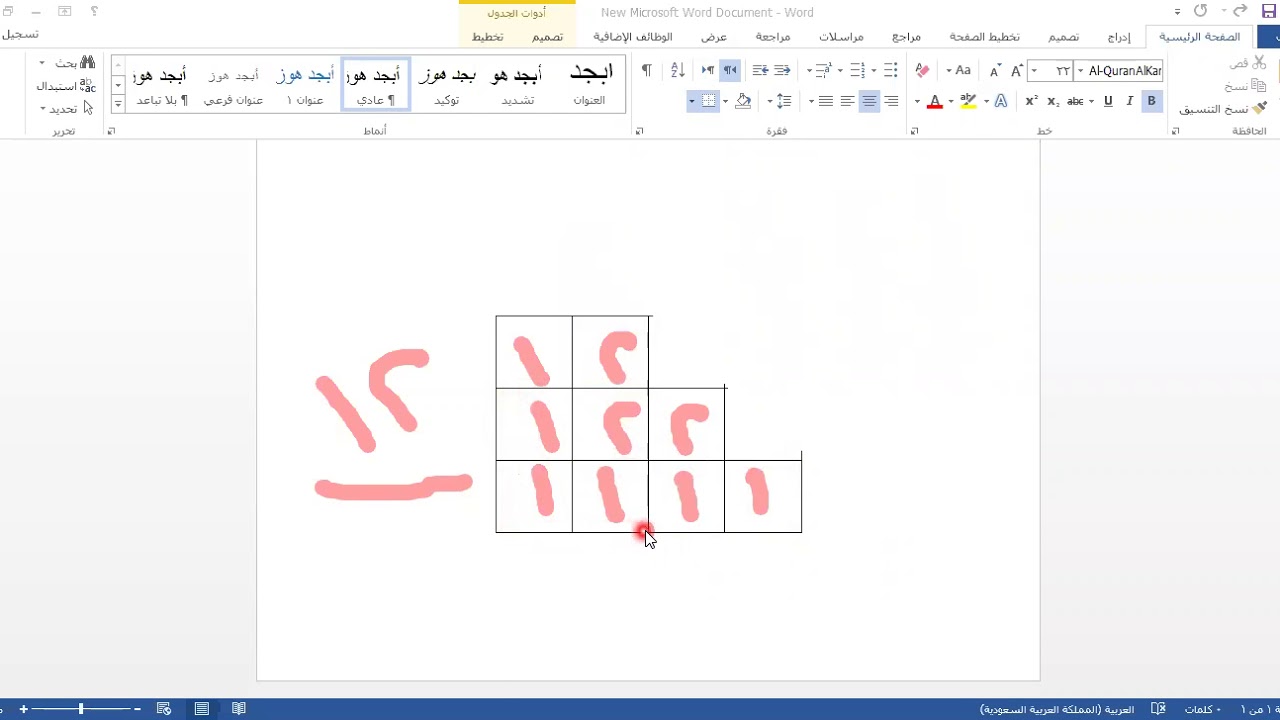The height and width of the screenshot is (720, 1280).
Task: Align text to the left
Action: click(847, 101)
